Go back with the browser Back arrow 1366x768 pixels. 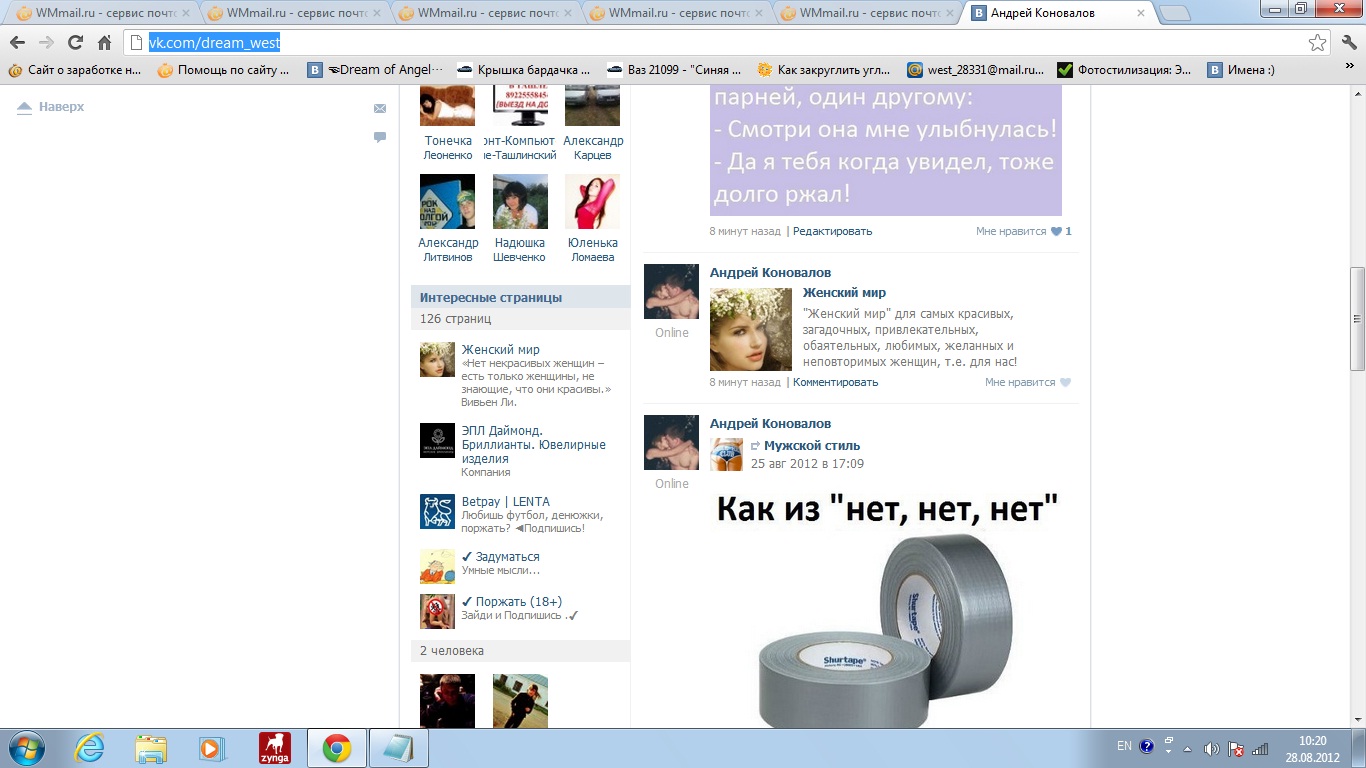click(x=17, y=43)
